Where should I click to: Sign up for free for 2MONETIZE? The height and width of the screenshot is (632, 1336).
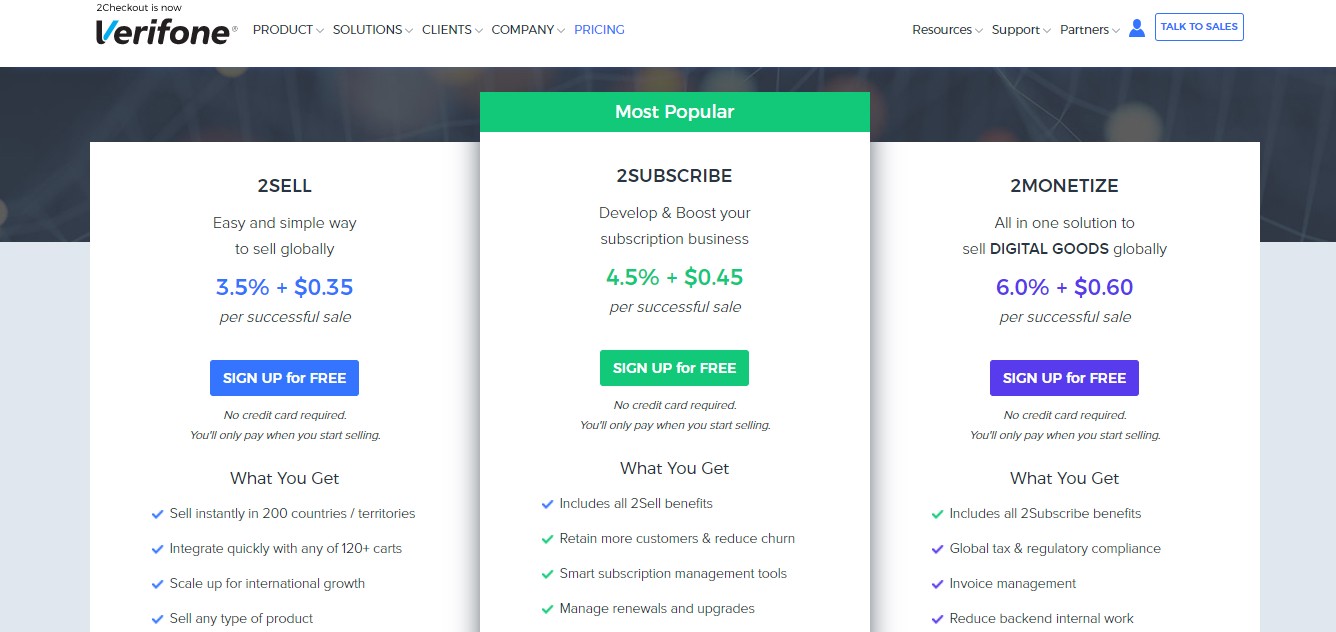pos(1064,378)
